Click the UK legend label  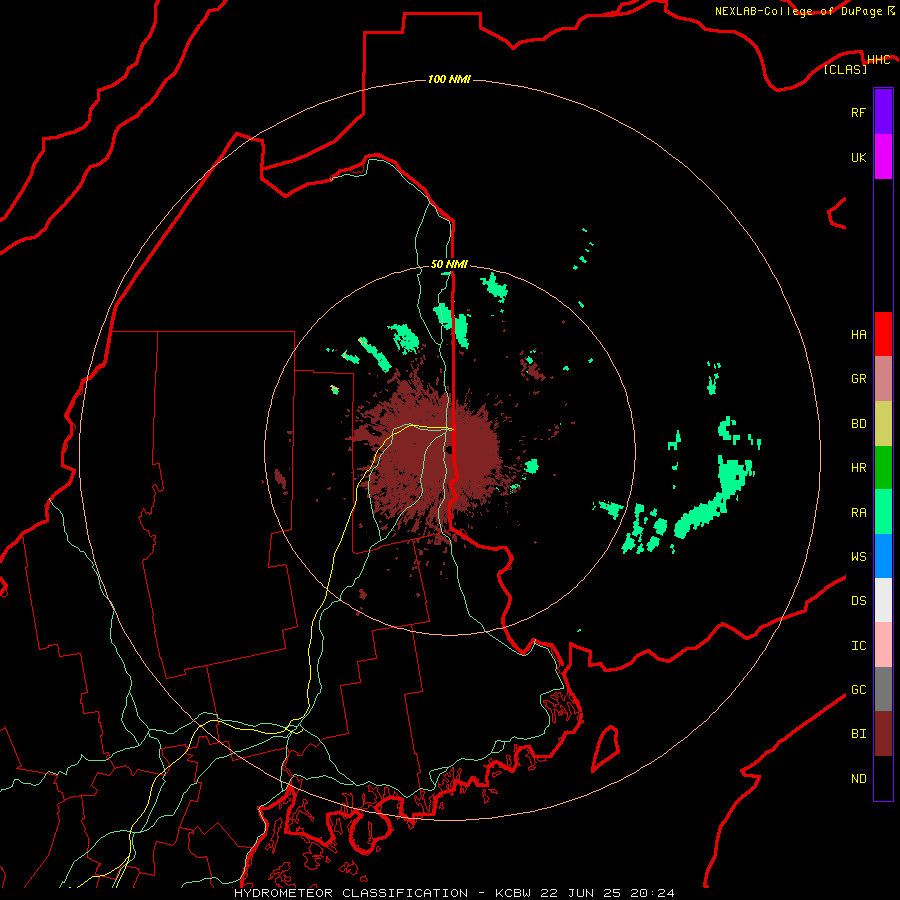tap(858, 157)
